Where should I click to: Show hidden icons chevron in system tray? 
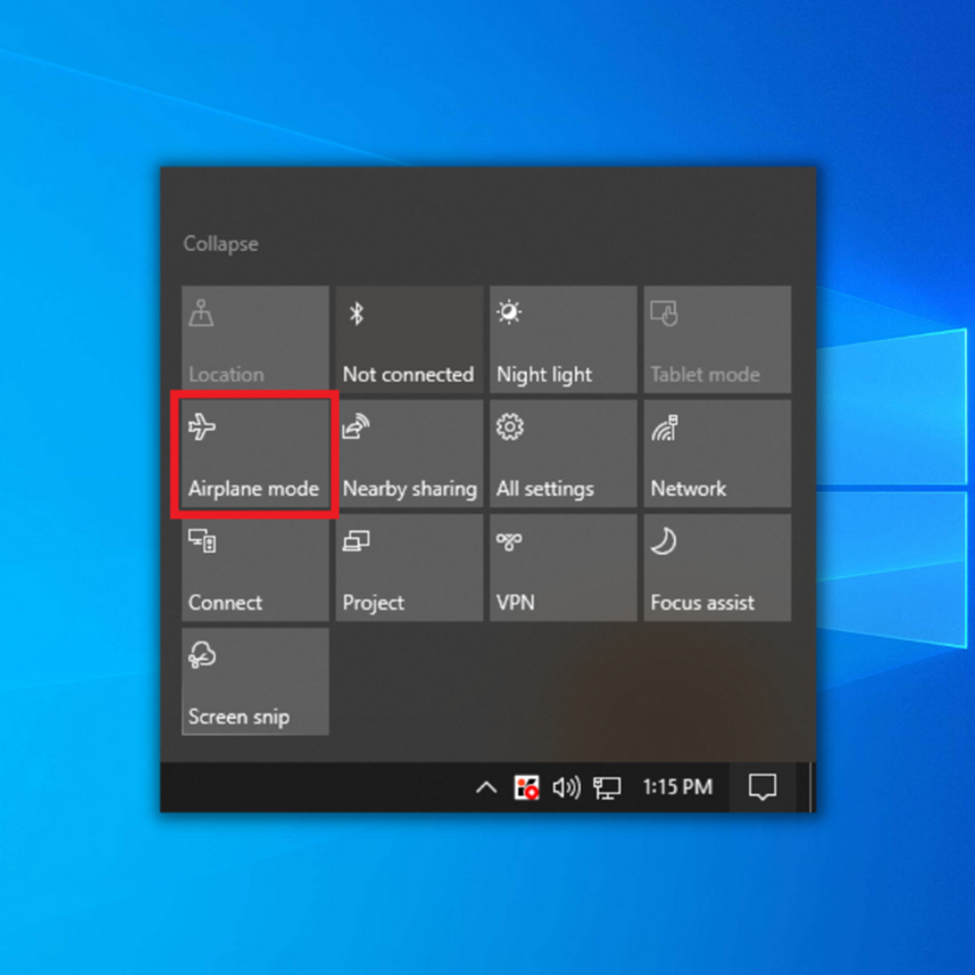click(x=486, y=788)
